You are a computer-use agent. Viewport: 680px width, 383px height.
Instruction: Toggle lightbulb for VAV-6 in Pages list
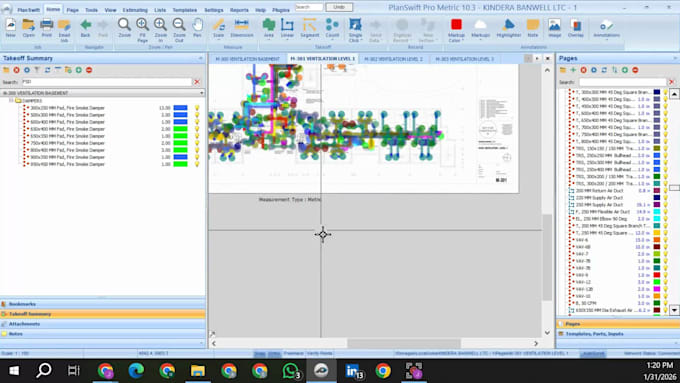(x=666, y=240)
